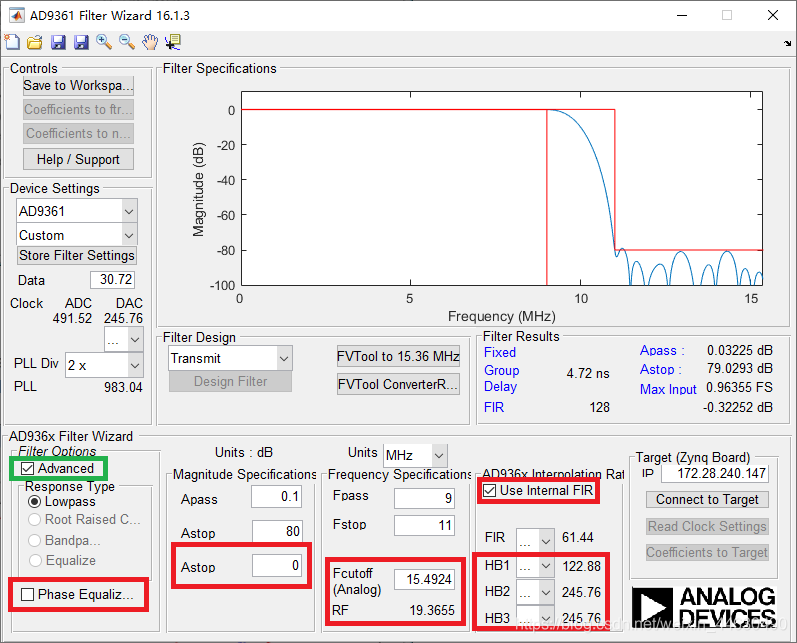Screen dimensions: 797x643
Task: Open the HB3 rate dropdown
Action: coord(535,617)
